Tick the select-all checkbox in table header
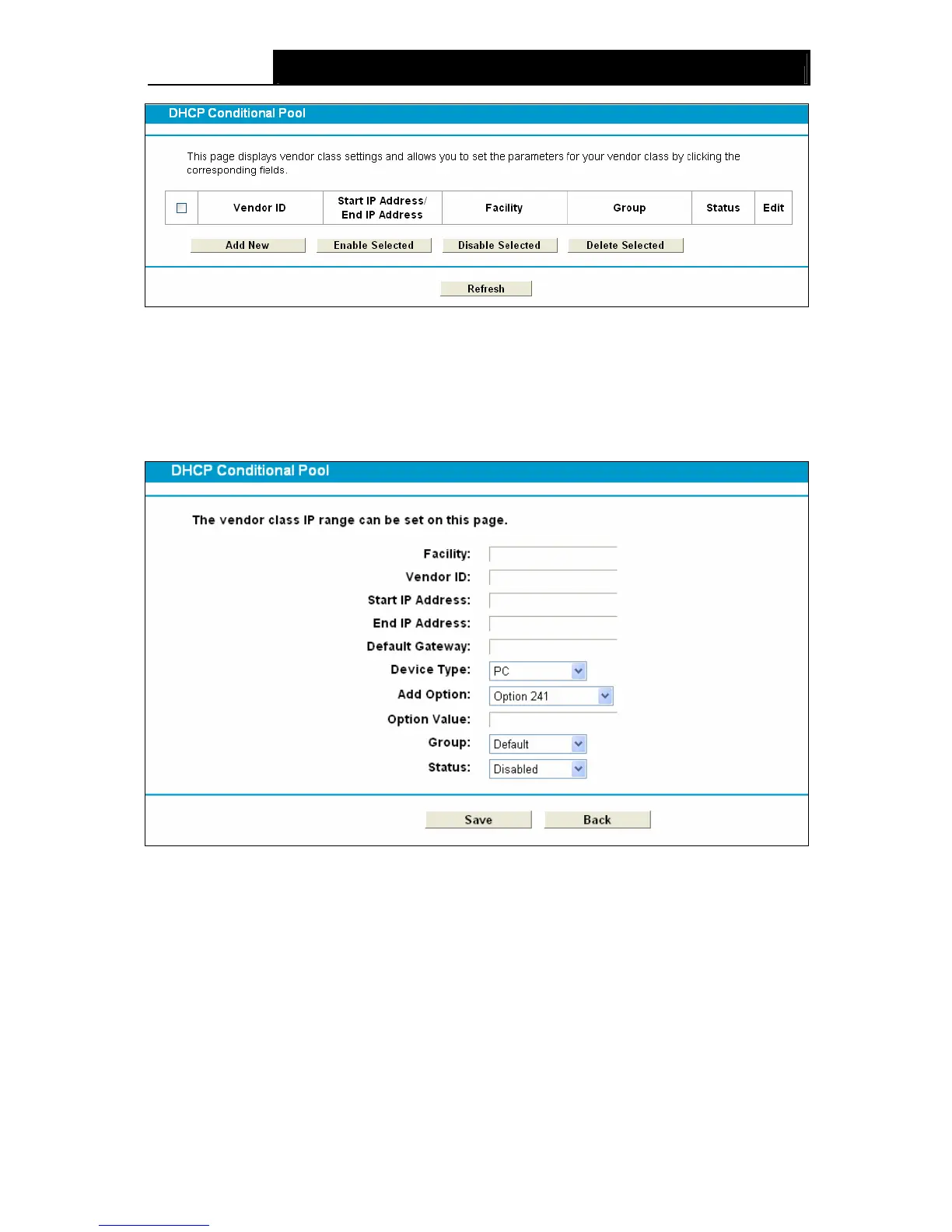Viewport: 952px width, 1232px height. point(181,208)
